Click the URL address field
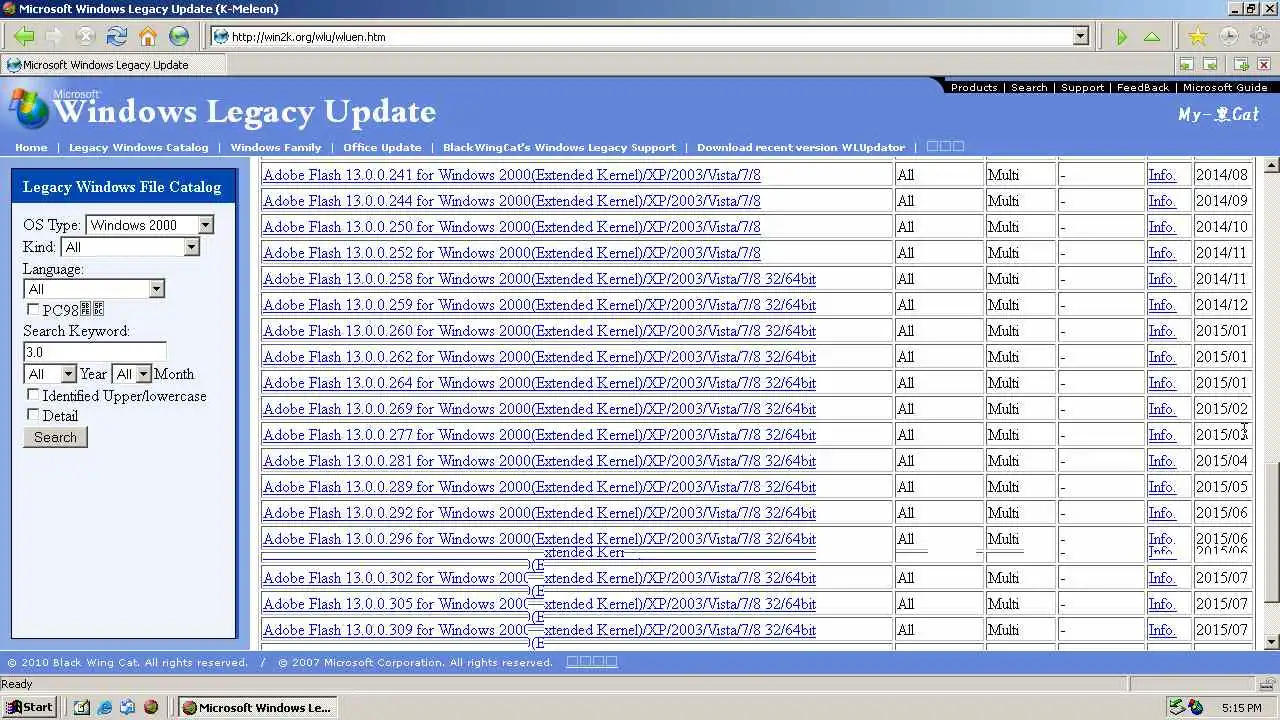Image resolution: width=1280 pixels, height=720 pixels. pos(650,37)
